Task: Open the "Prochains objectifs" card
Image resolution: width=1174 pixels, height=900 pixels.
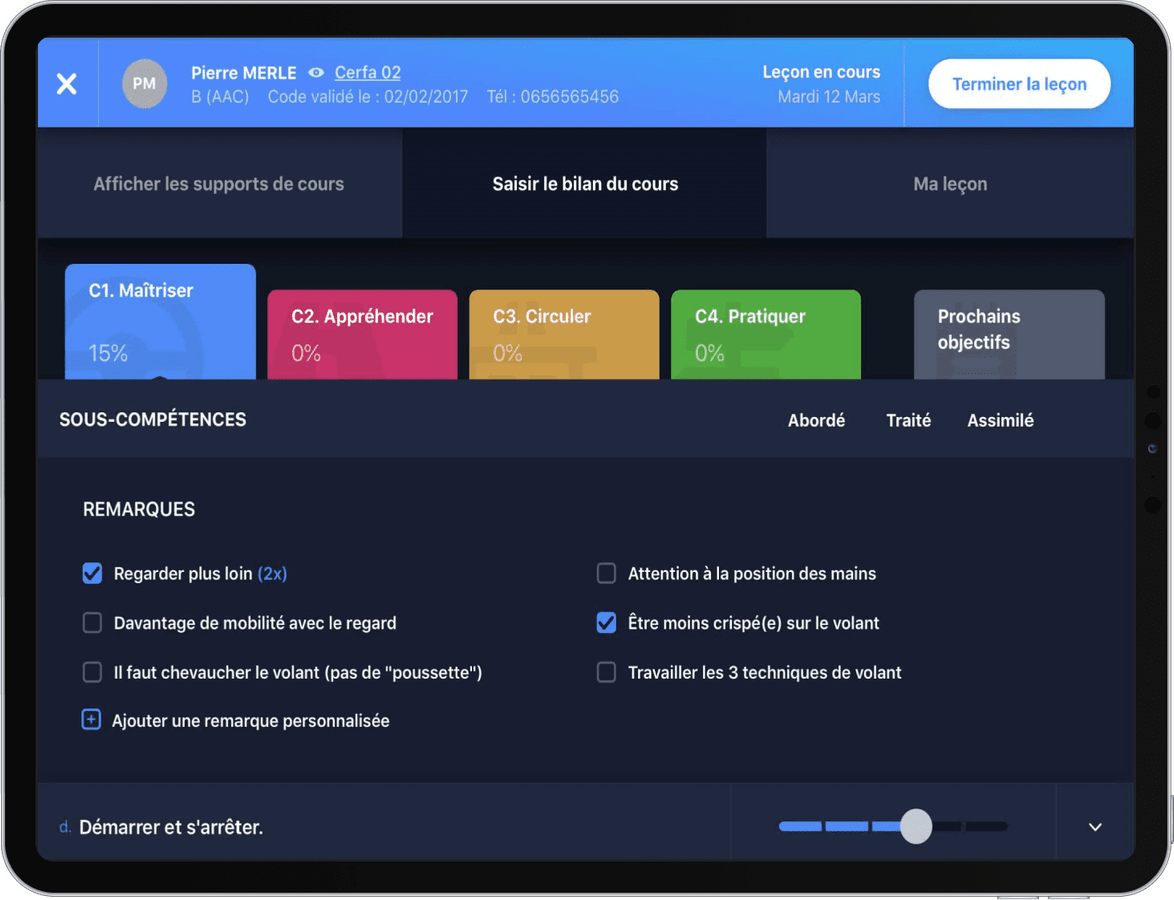Action: [x=1008, y=333]
